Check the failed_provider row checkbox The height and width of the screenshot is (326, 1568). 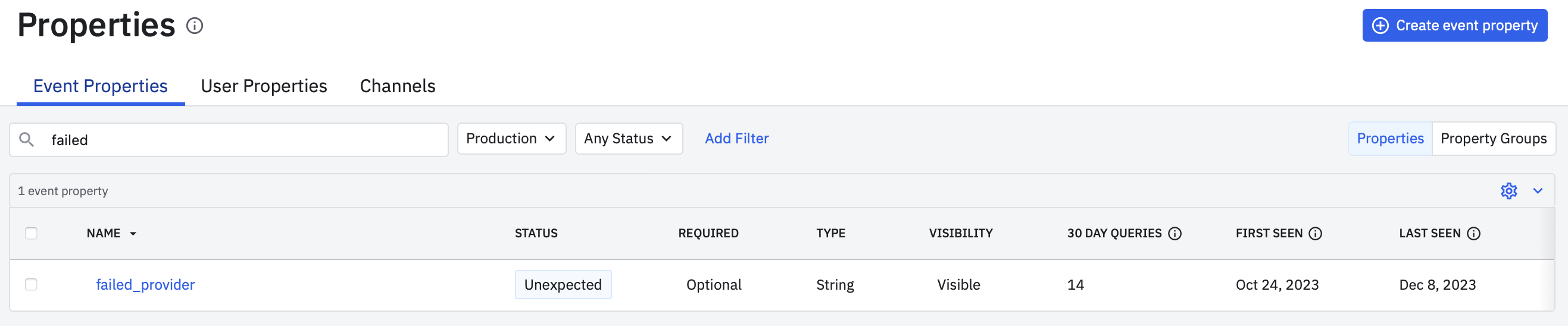click(x=31, y=284)
